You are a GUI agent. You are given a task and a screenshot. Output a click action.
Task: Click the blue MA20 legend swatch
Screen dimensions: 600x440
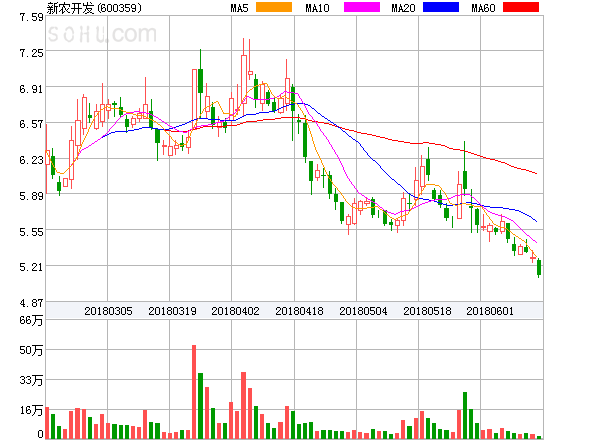pos(441,7)
